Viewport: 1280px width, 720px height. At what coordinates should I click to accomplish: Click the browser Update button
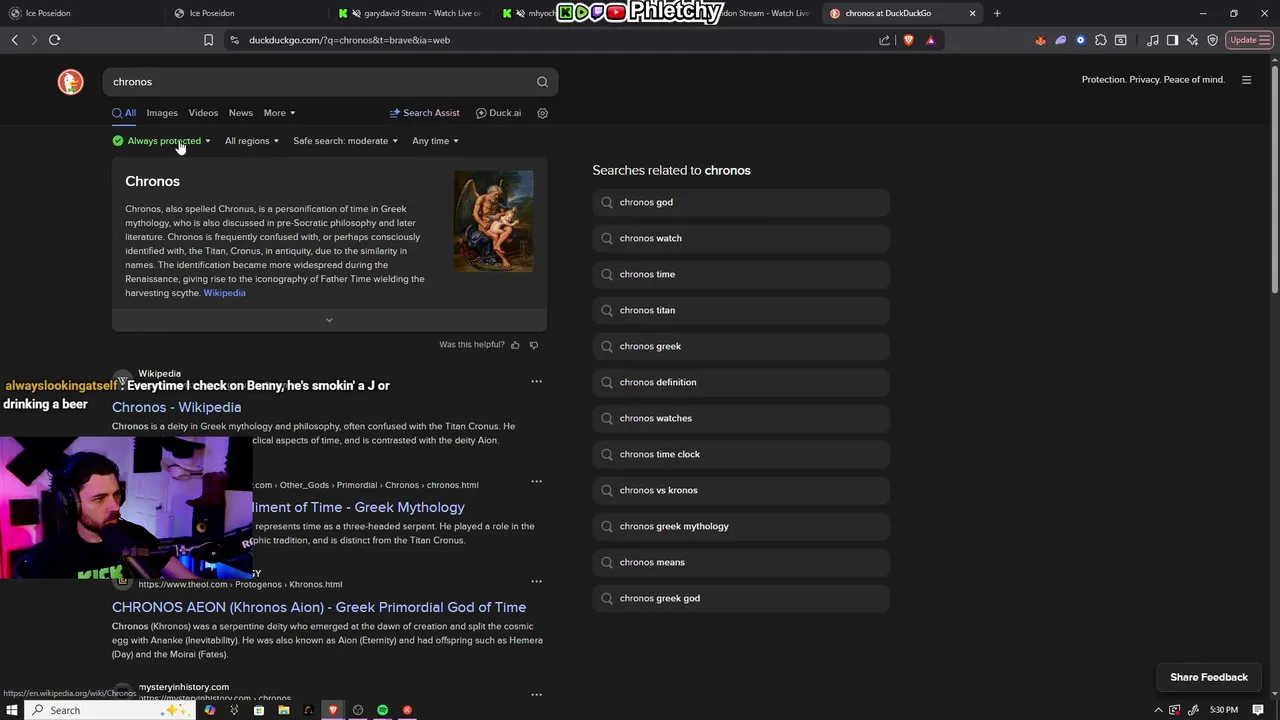1247,40
